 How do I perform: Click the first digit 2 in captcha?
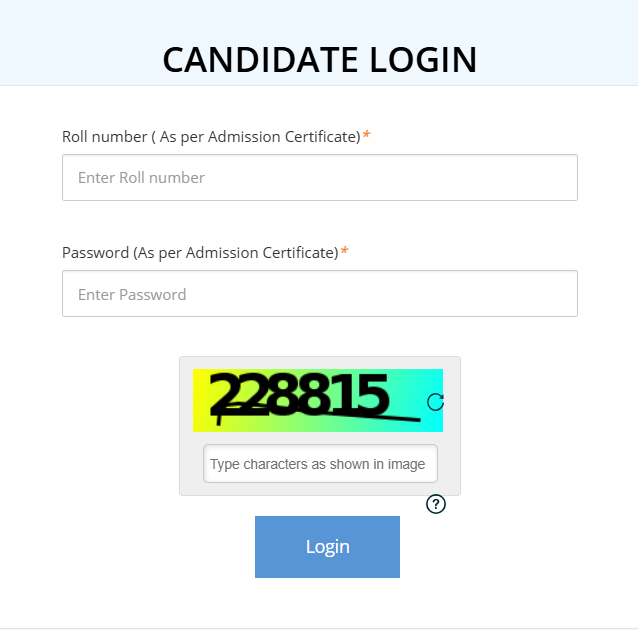[227, 395]
